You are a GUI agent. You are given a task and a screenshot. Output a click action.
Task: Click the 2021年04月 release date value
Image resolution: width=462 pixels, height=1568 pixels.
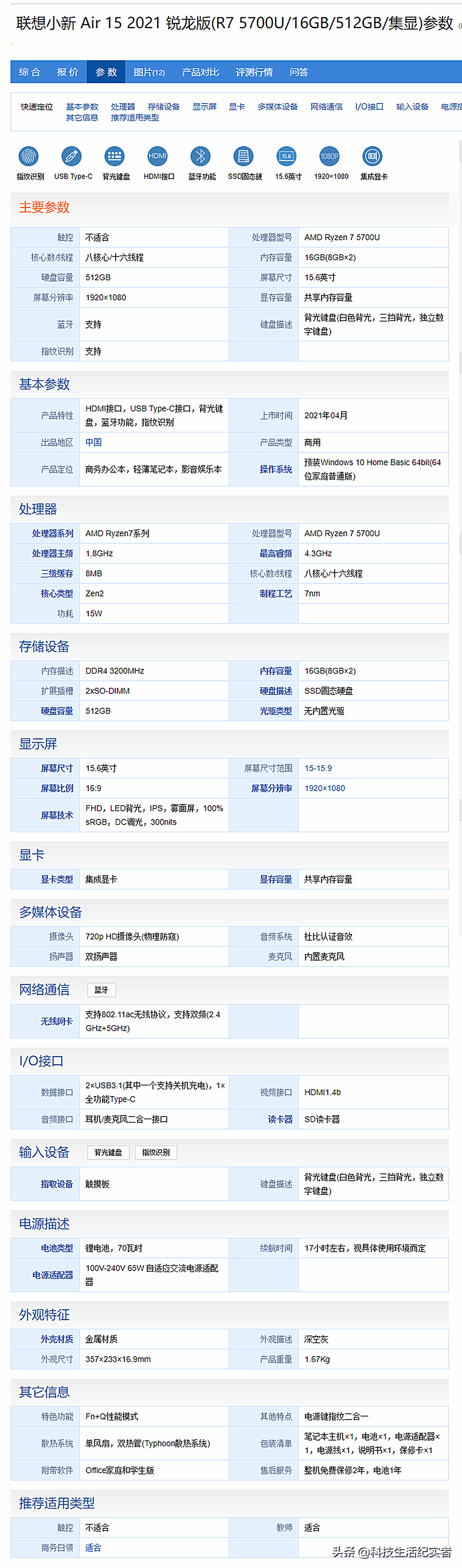[x=326, y=416]
